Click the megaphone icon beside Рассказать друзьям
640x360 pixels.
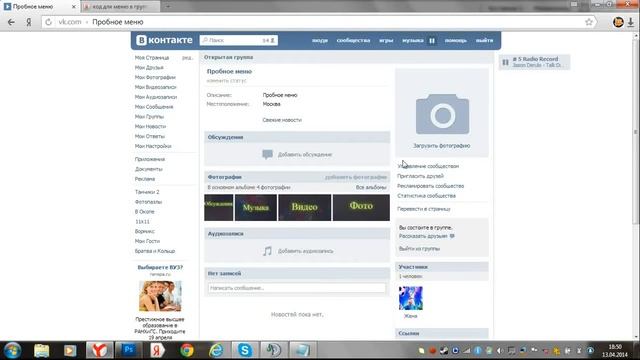tap(452, 236)
